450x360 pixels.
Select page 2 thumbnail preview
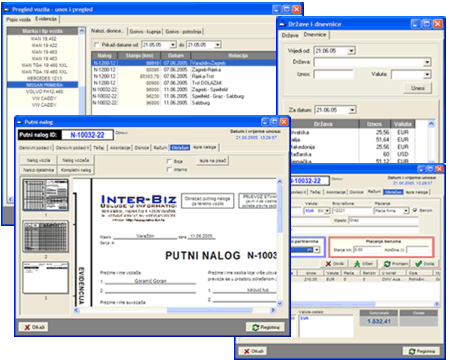[46, 236]
